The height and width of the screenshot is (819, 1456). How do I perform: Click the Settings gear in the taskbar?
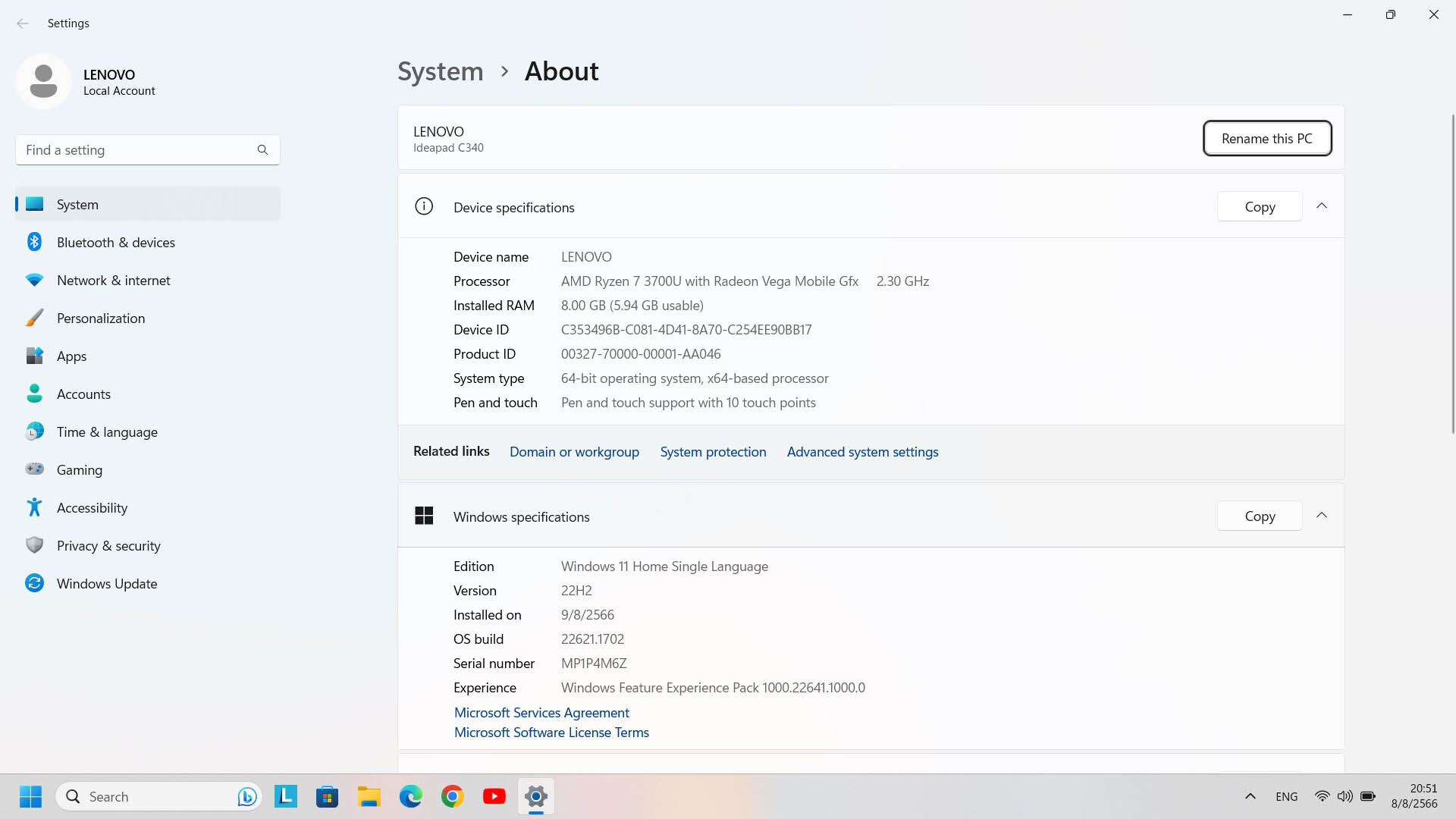(536, 796)
